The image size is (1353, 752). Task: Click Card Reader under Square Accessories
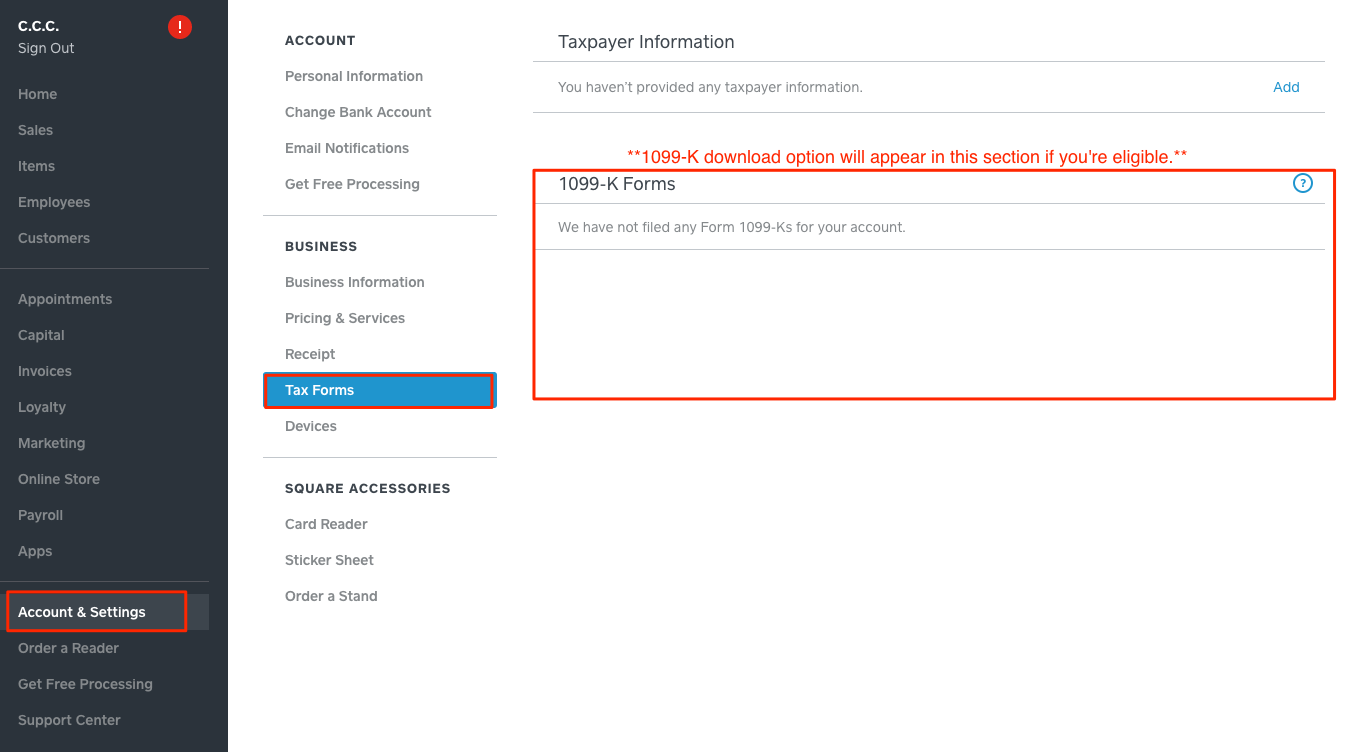tap(326, 524)
